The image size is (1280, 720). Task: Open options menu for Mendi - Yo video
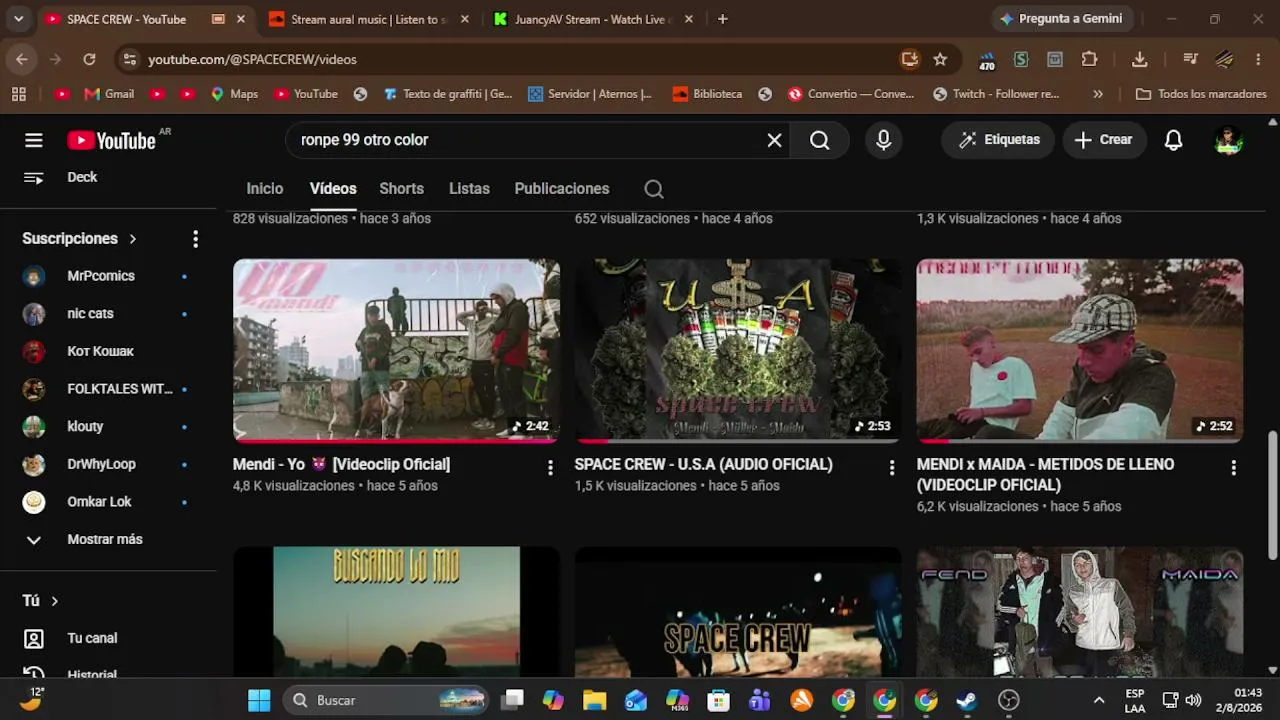(x=550, y=467)
